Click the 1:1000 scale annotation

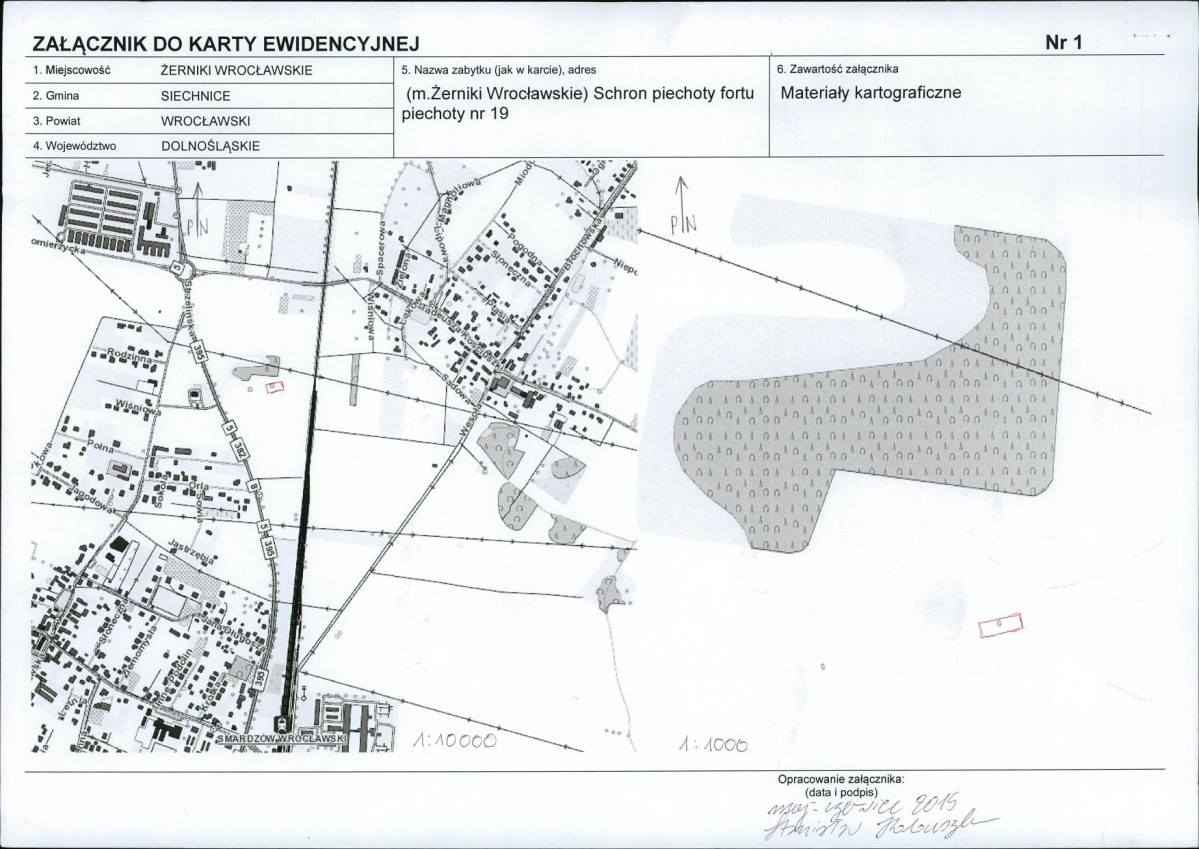click(x=712, y=745)
